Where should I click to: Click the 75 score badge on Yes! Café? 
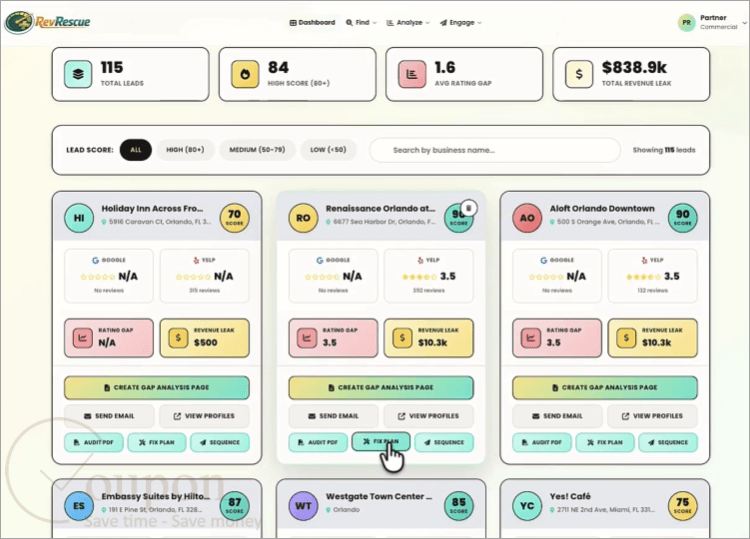(x=683, y=506)
